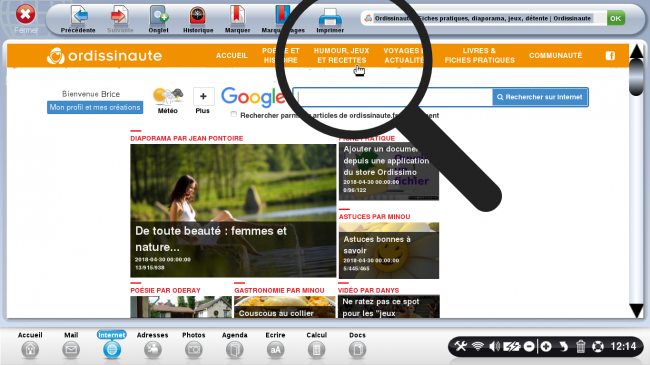
Task: Open Docs application
Action: [357, 345]
